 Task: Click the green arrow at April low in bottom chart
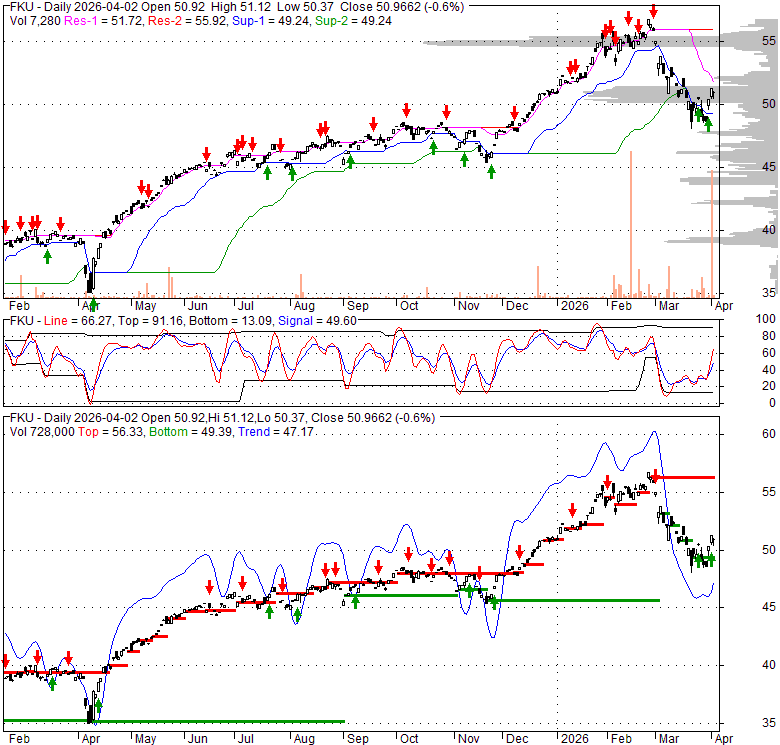tap(98, 707)
